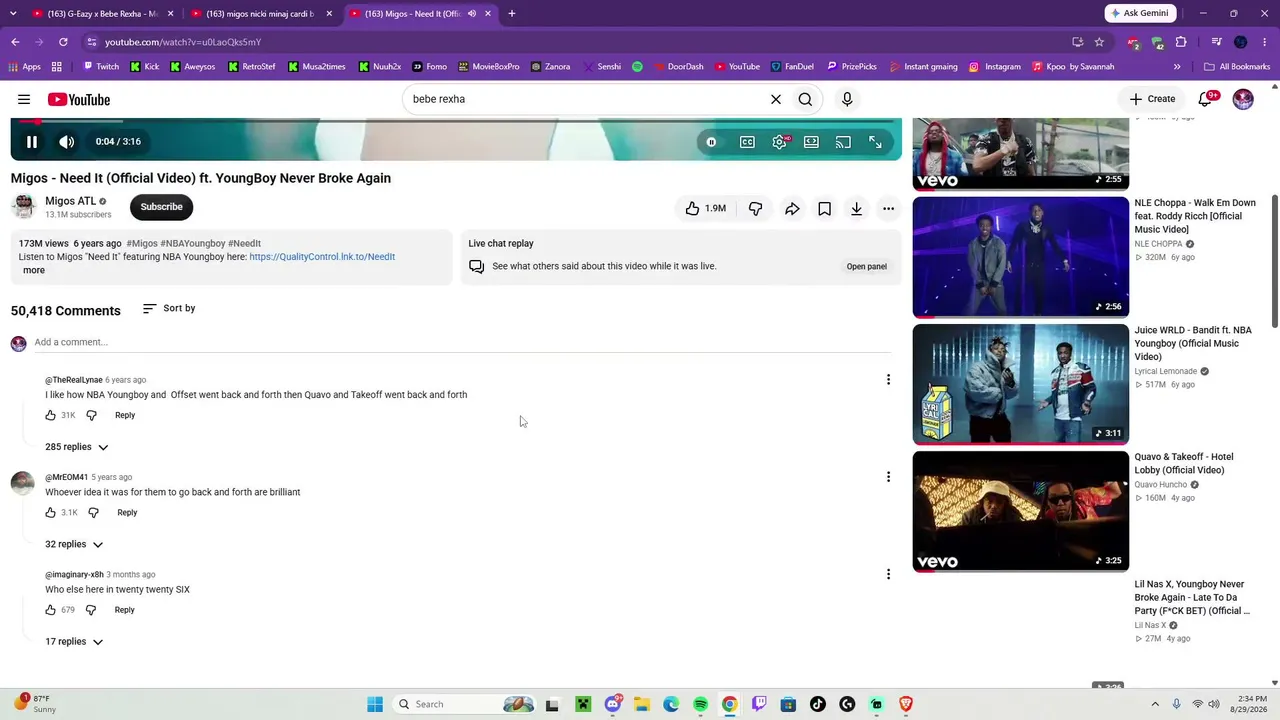
Task: Focus the Add a comment field
Action: click(x=462, y=343)
